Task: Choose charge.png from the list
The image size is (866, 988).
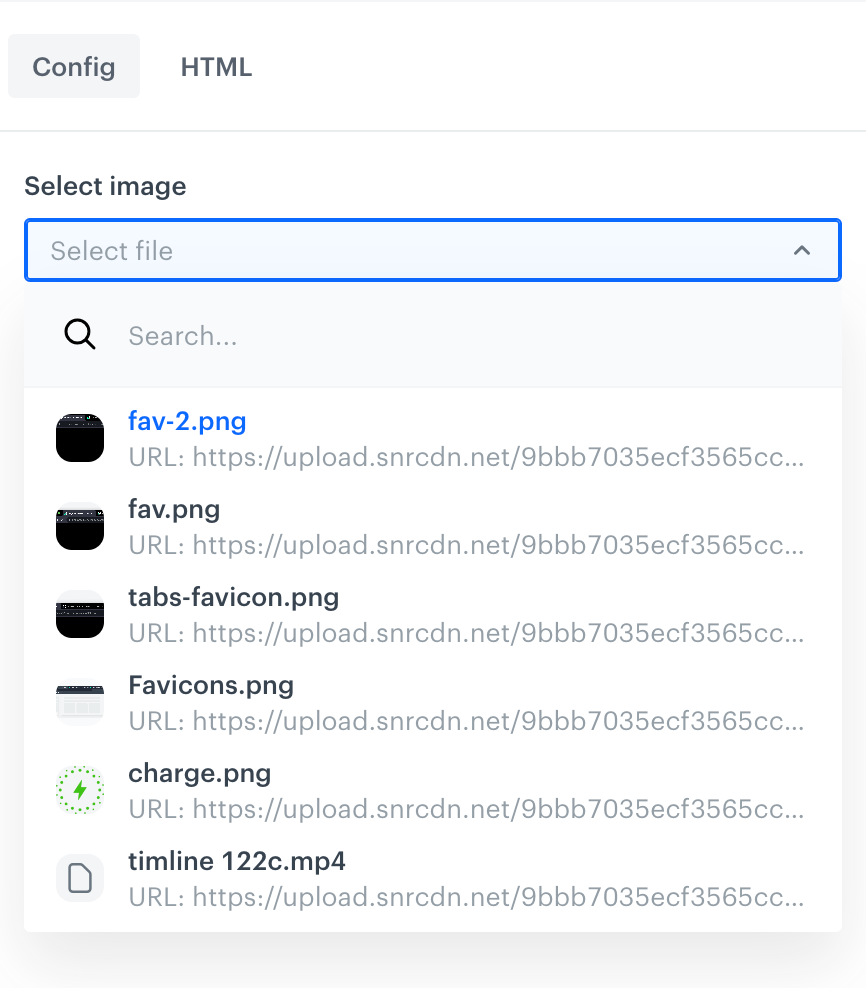Action: coord(200,773)
